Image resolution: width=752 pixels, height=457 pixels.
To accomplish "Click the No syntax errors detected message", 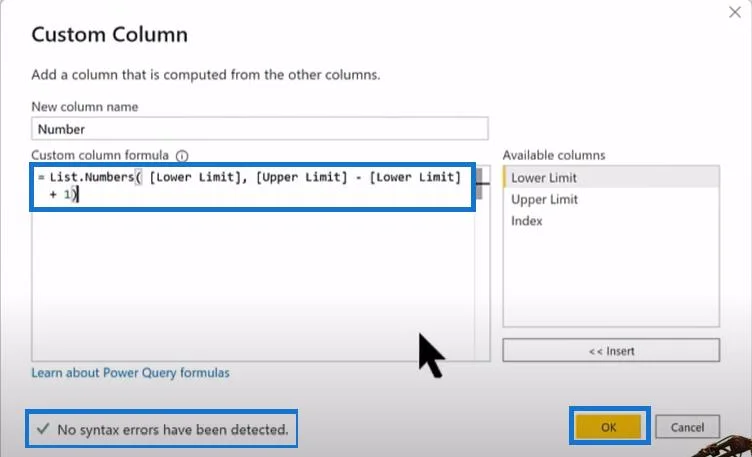I will (173, 429).
